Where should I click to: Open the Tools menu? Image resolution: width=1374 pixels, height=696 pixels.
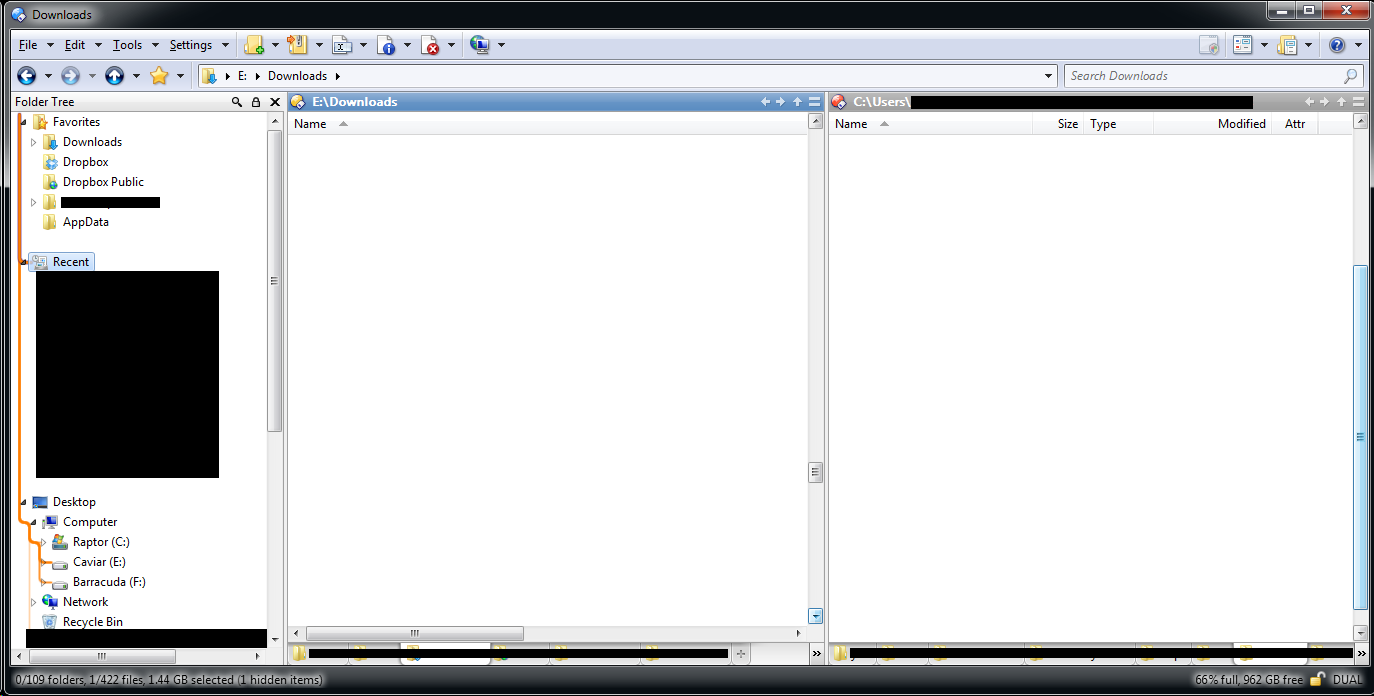click(x=127, y=45)
